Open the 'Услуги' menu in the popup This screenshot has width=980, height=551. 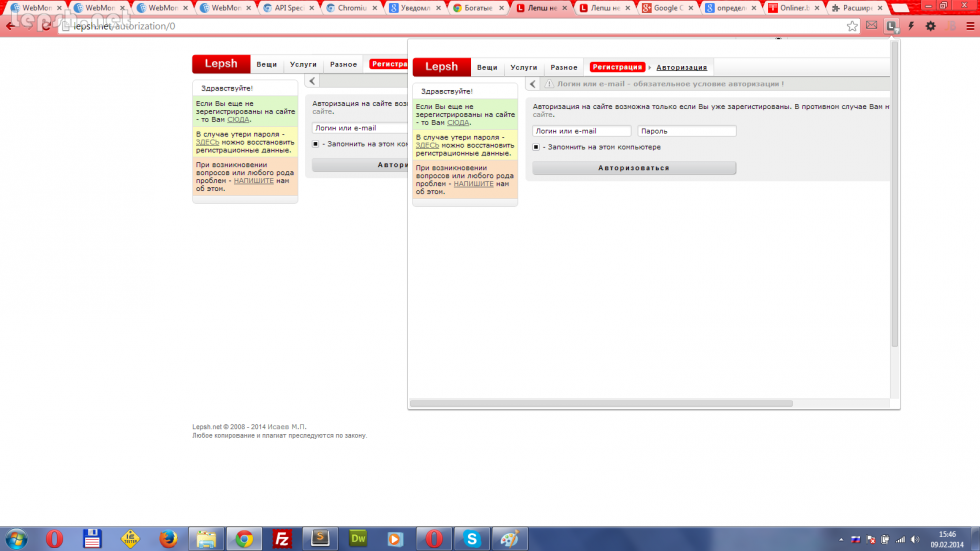tap(523, 67)
